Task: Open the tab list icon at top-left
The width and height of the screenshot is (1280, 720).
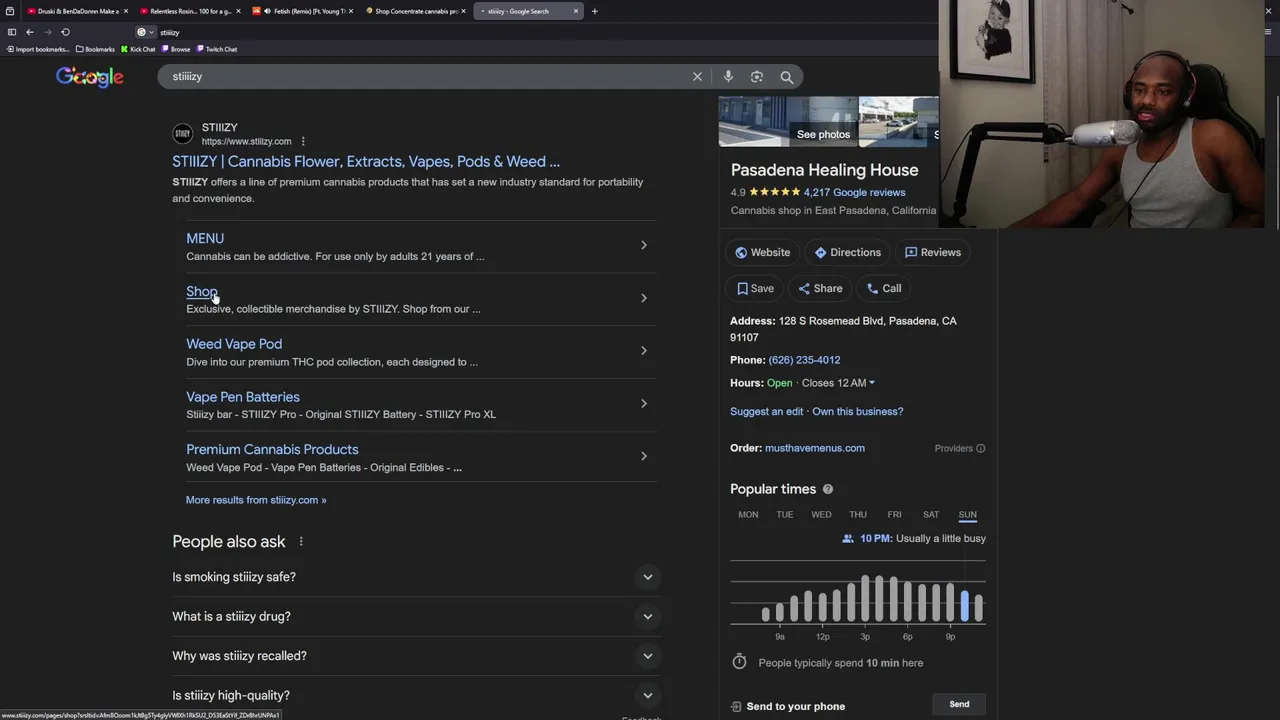Action: click(10, 11)
